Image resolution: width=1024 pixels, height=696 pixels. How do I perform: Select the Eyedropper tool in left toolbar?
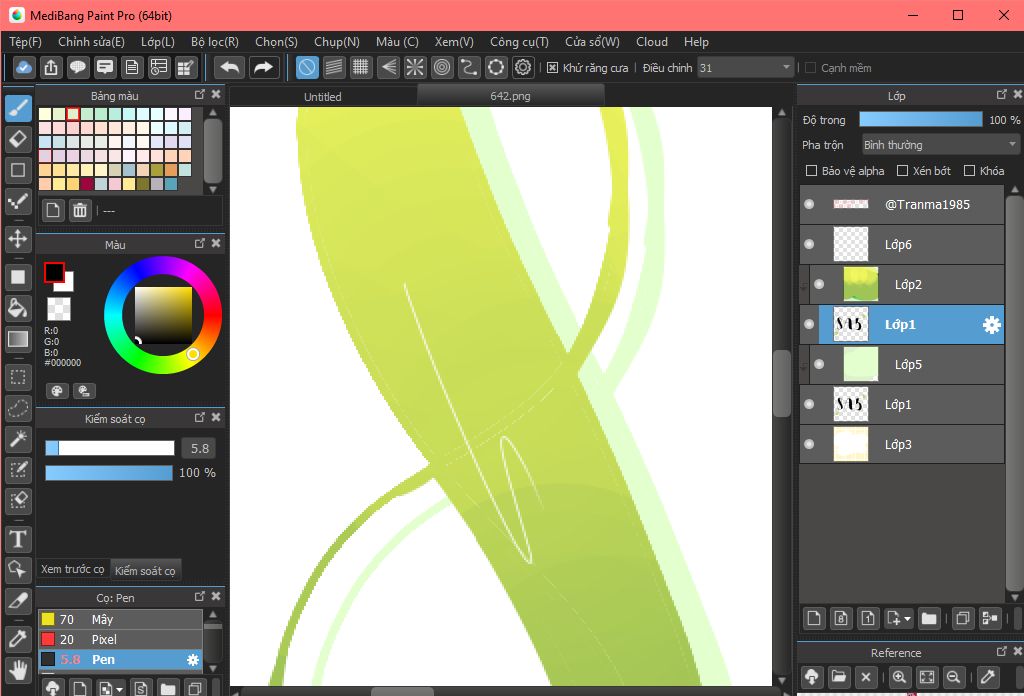coord(18,639)
